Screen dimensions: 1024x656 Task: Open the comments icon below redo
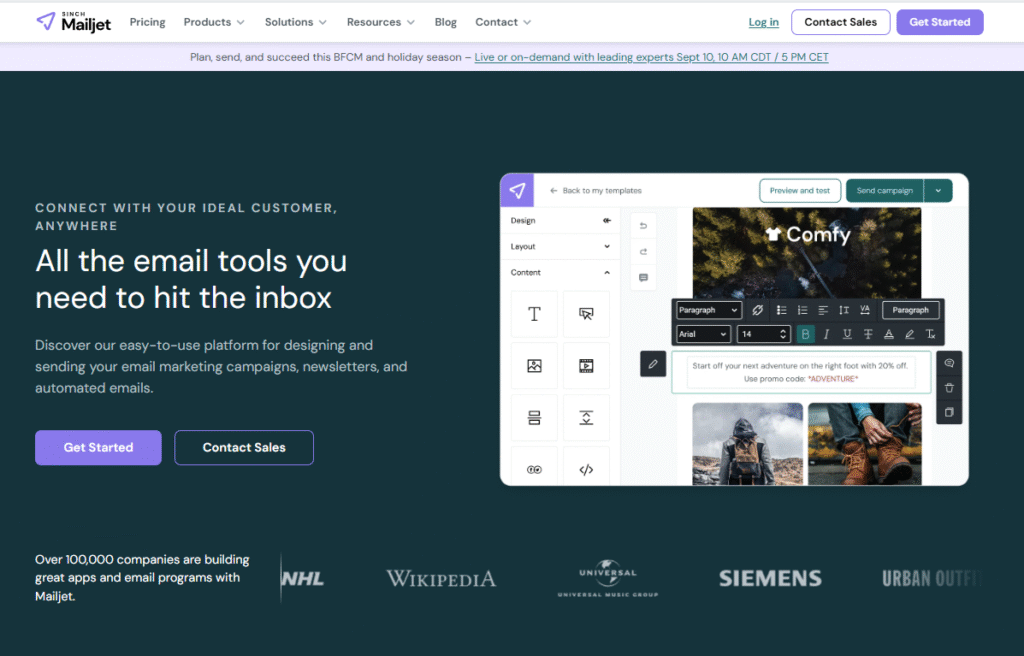point(643,278)
